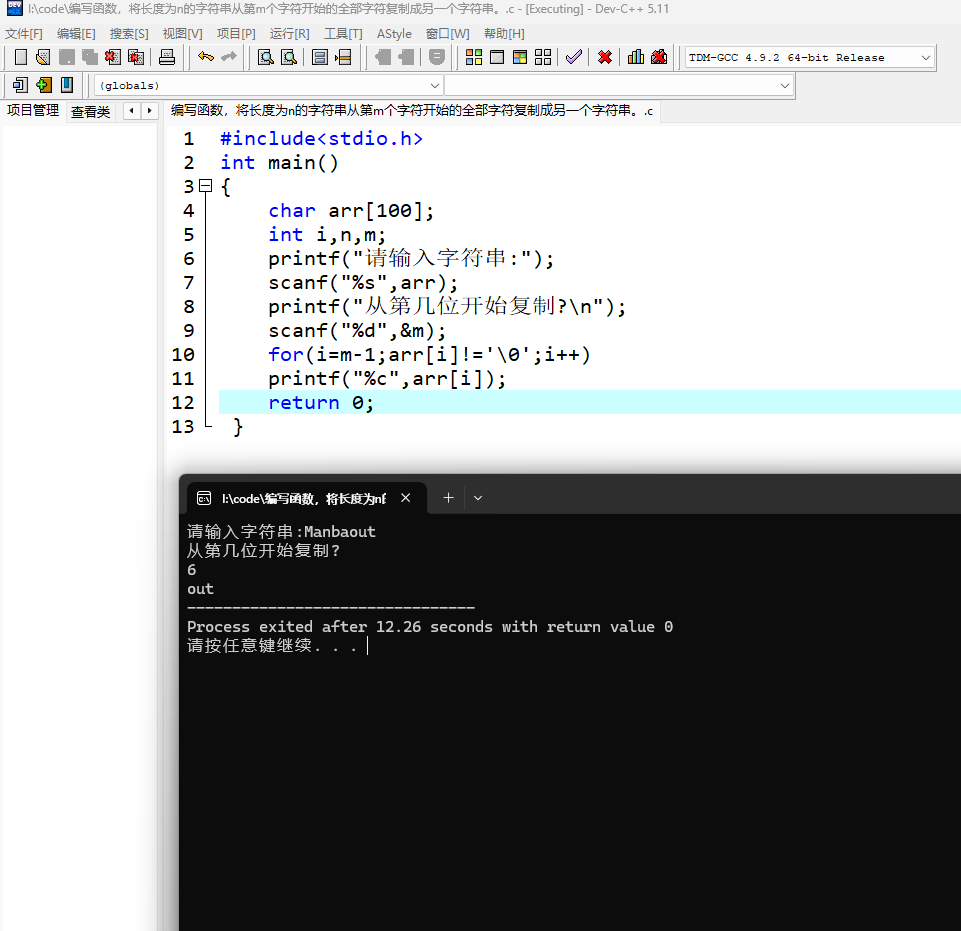Viewport: 961px width, 931px height.
Task: Print the current source file
Action: pos(167,57)
